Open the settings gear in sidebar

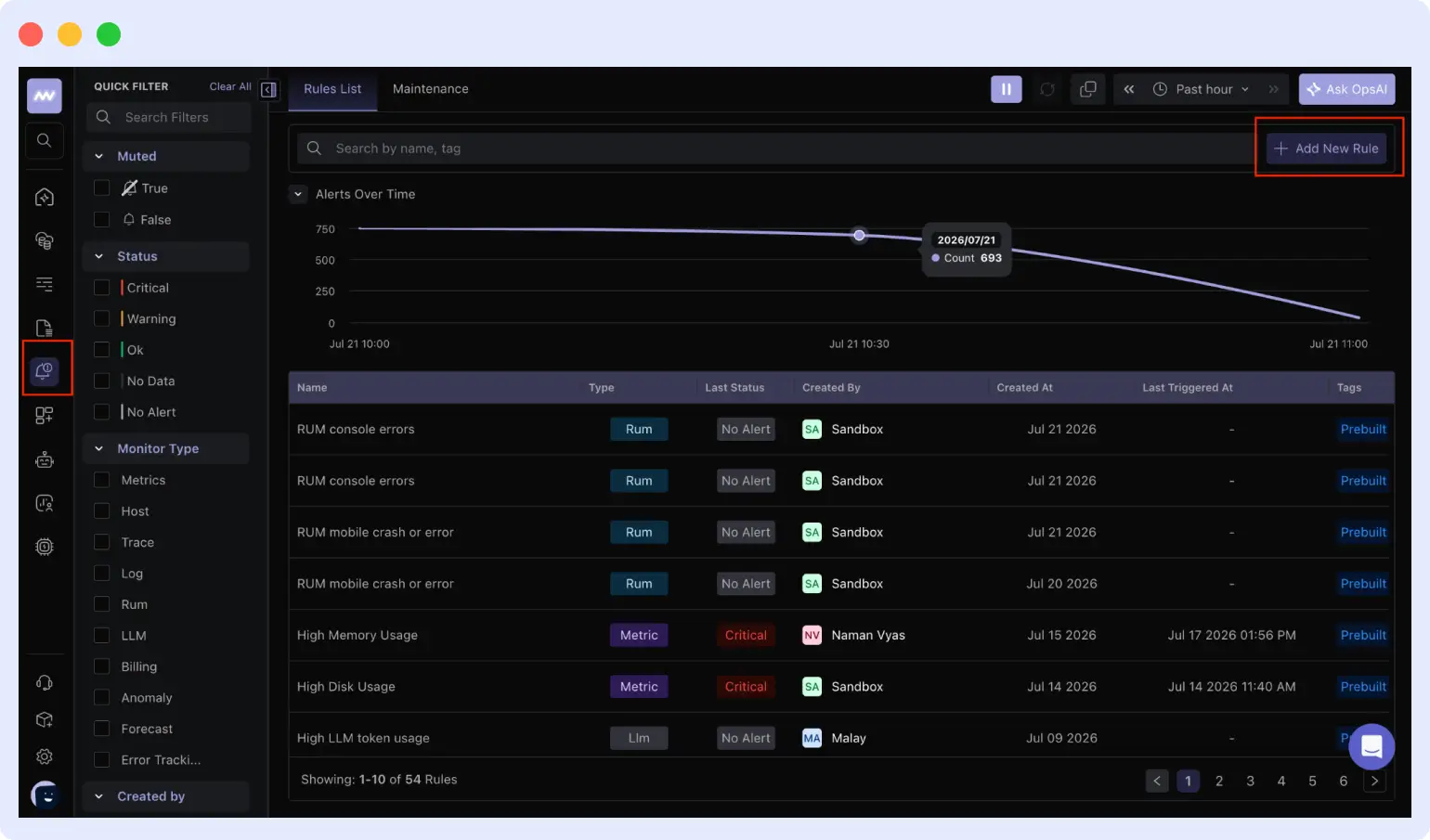[x=44, y=756]
